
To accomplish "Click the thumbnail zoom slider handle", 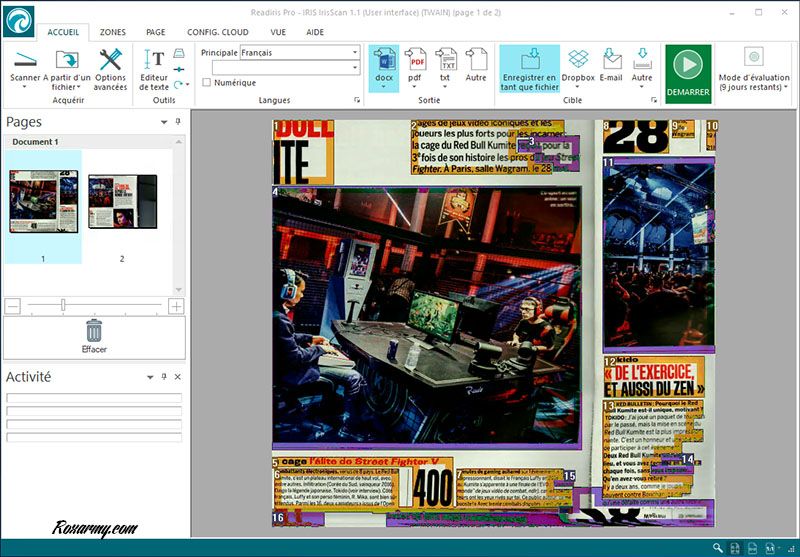I will click(x=63, y=305).
